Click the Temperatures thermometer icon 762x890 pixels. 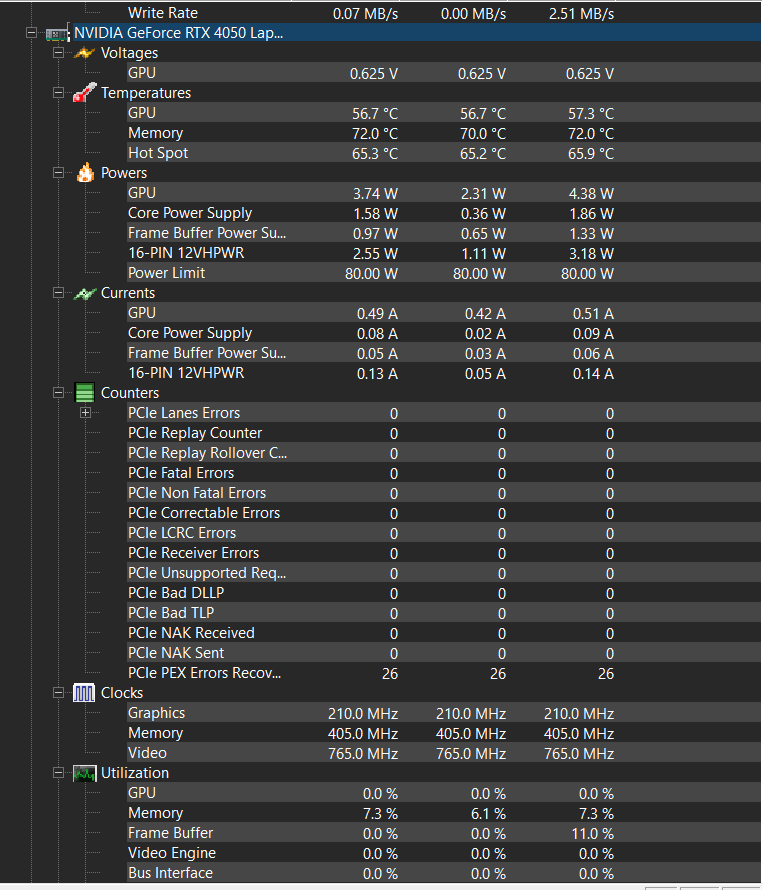pyautogui.click(x=84, y=93)
